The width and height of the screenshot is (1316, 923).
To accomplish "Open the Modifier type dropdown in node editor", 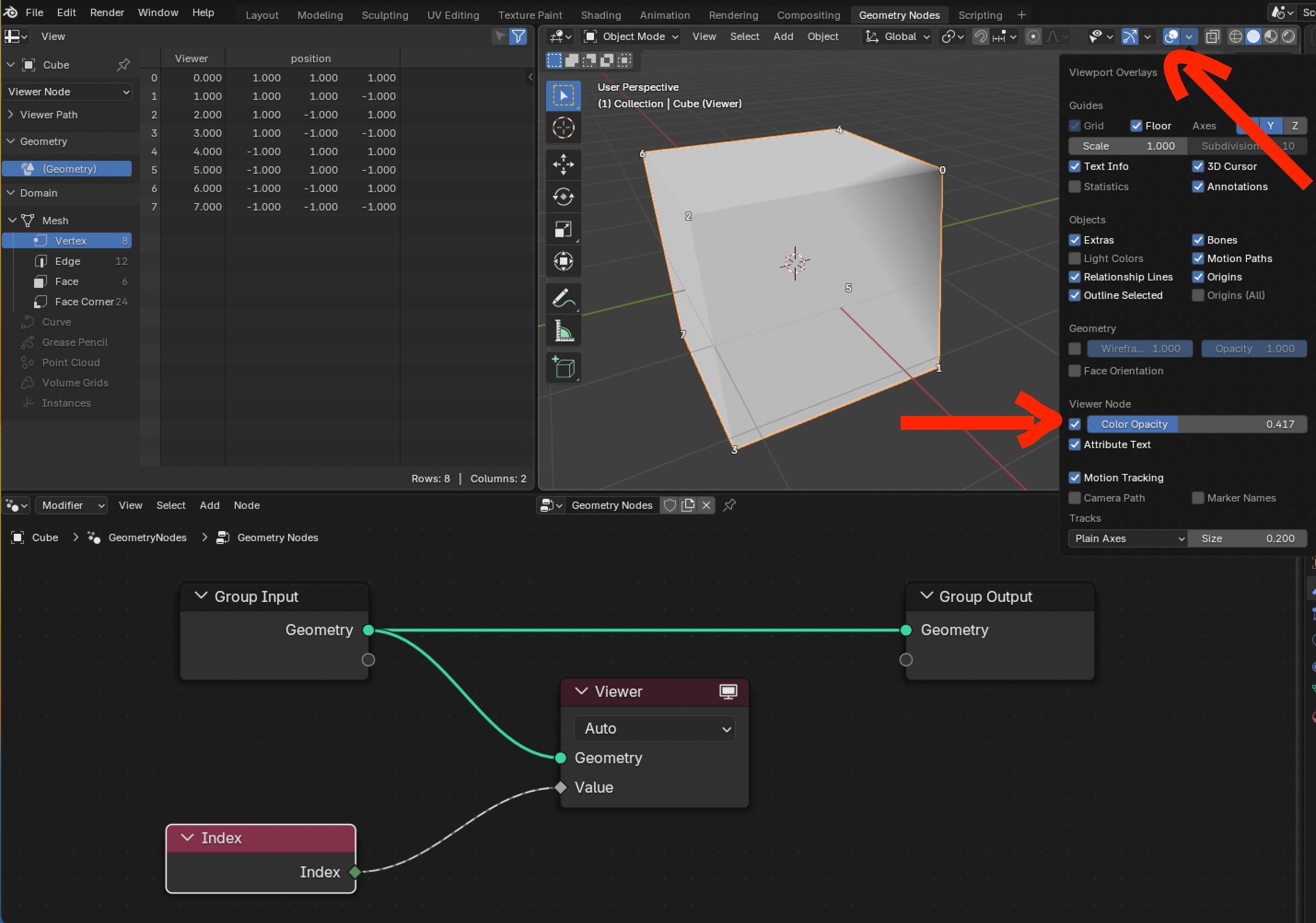I will [x=72, y=505].
